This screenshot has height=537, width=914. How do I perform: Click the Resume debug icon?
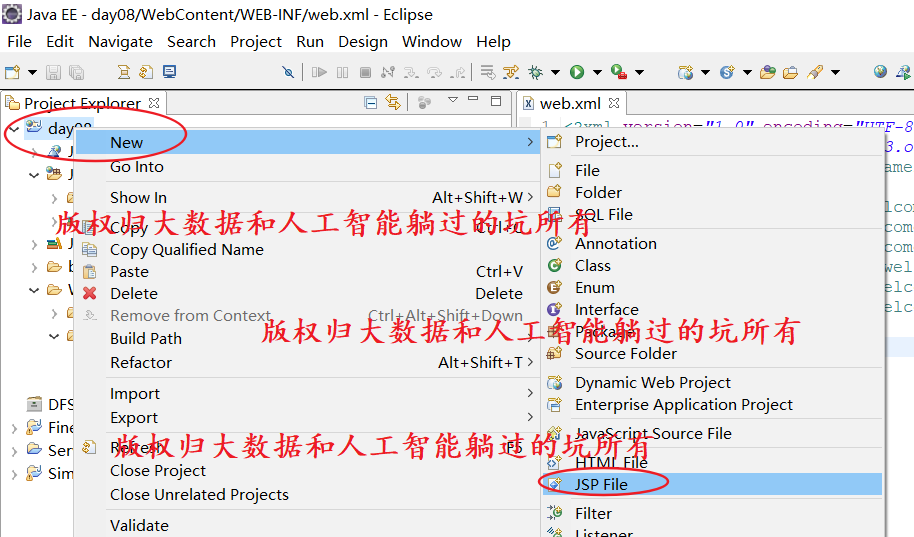point(319,72)
